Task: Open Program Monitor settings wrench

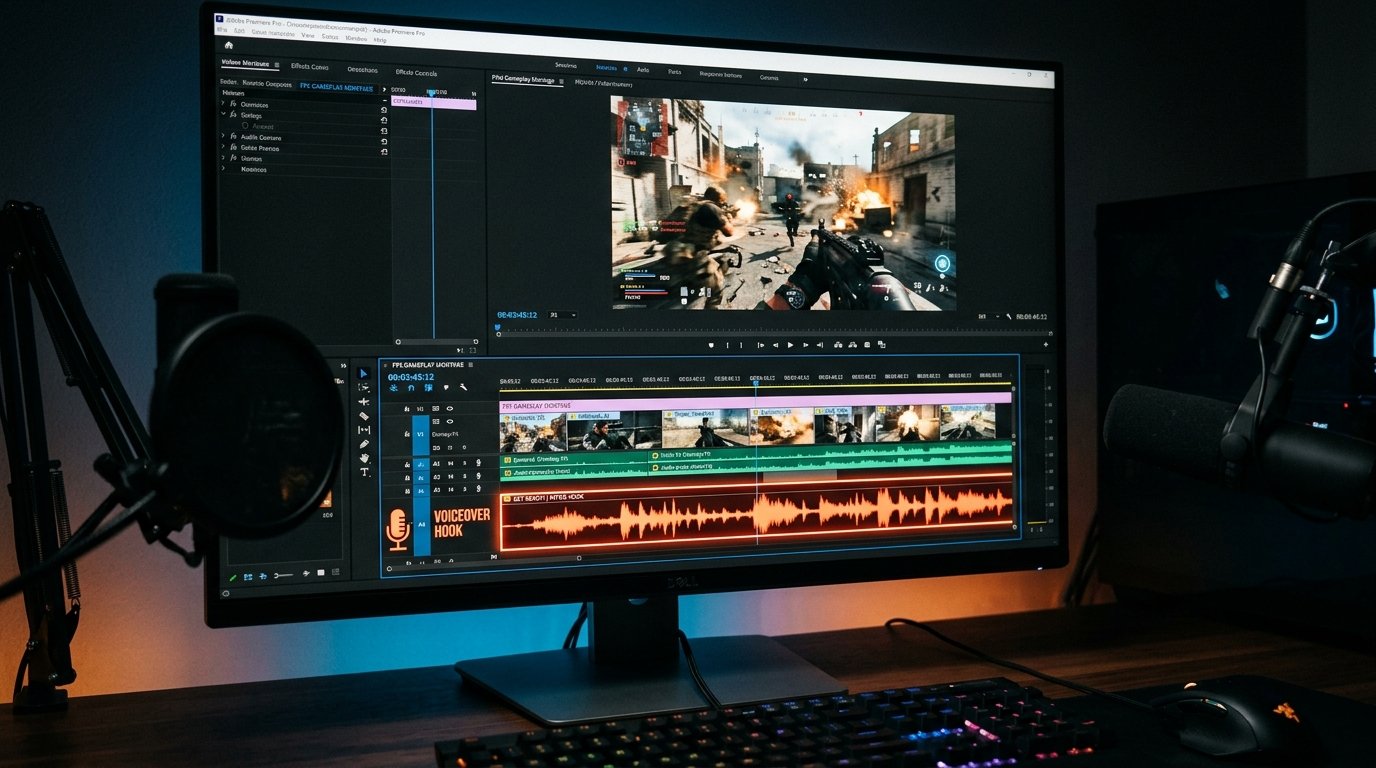Action: (1009, 316)
